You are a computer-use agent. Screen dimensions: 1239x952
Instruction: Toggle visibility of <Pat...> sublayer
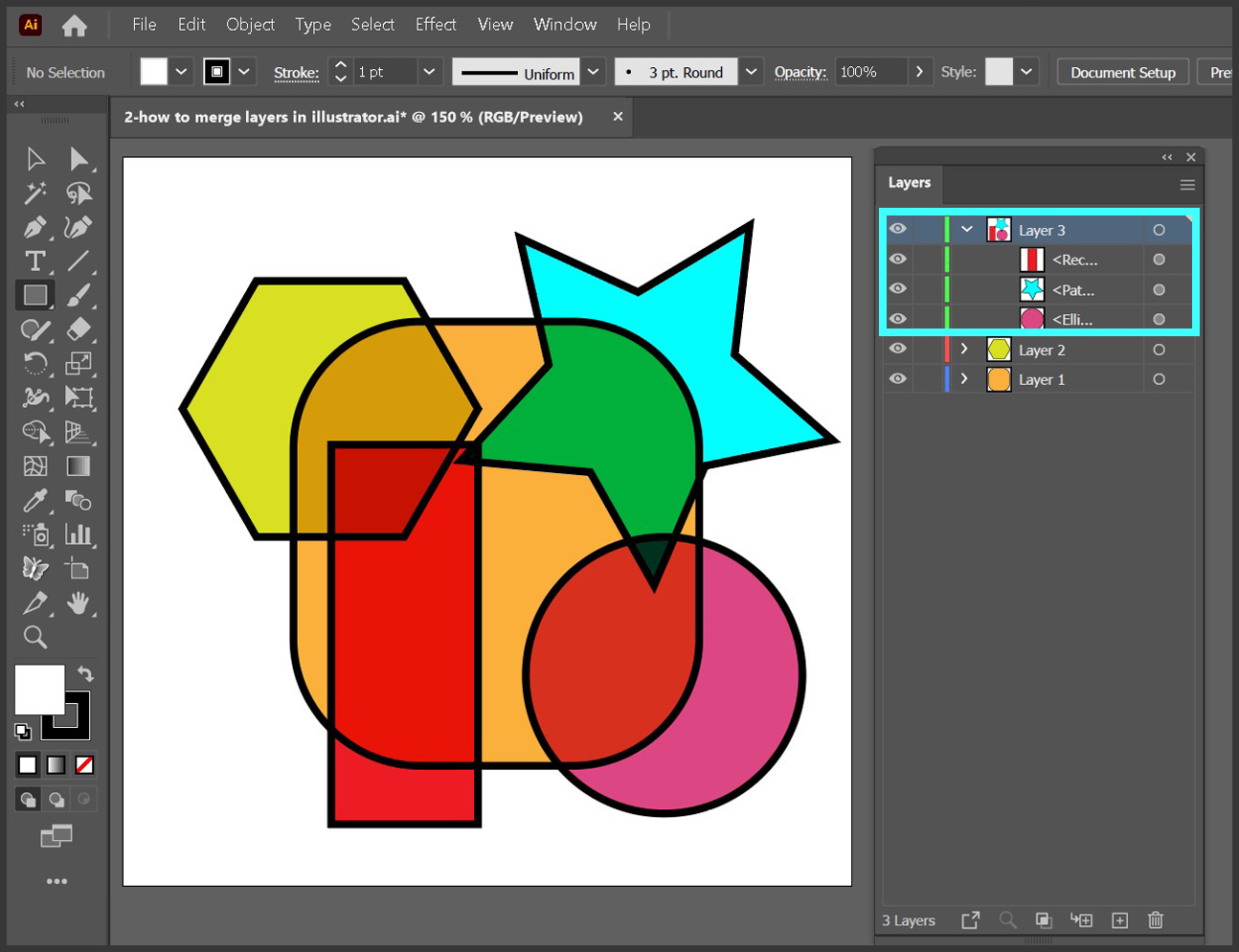point(897,288)
